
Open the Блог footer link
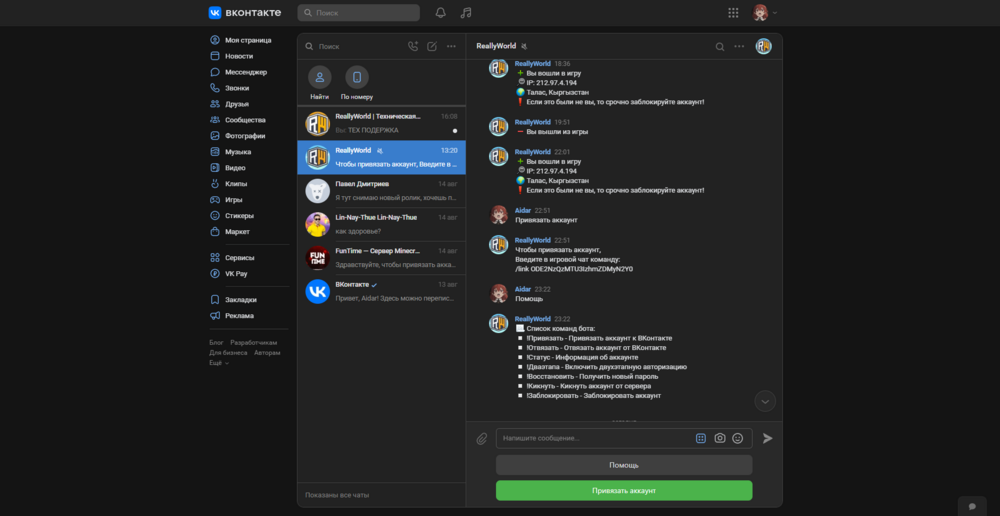coord(216,343)
